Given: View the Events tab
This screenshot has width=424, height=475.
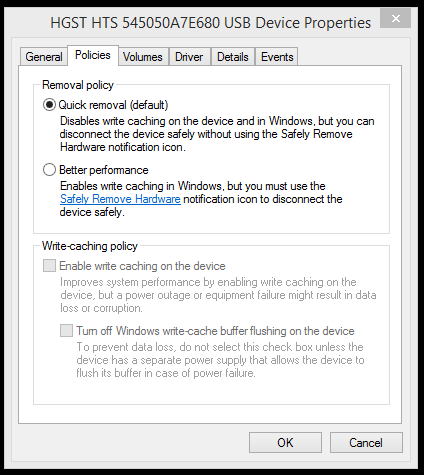Looking at the screenshot, I should [277, 57].
